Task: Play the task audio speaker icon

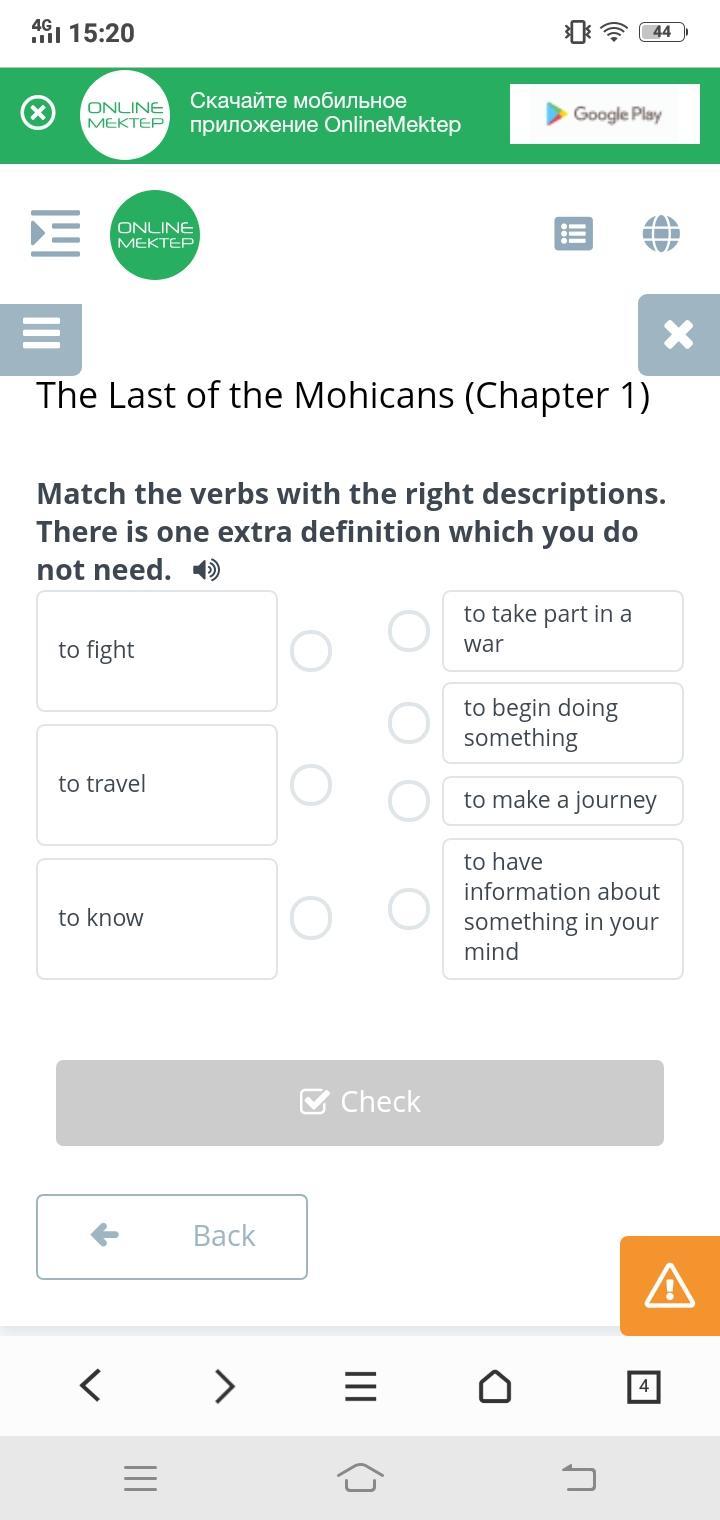Action: (x=206, y=570)
